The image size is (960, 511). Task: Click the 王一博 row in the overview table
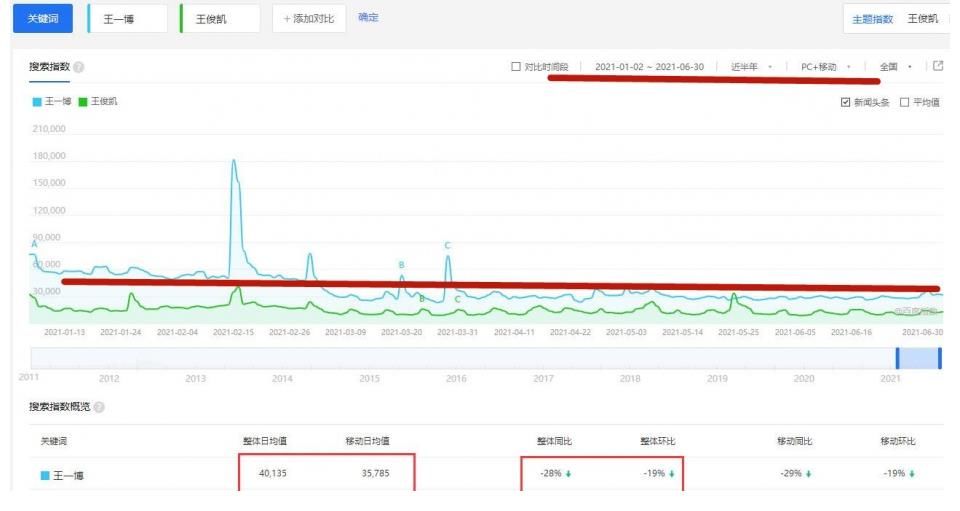487,474
